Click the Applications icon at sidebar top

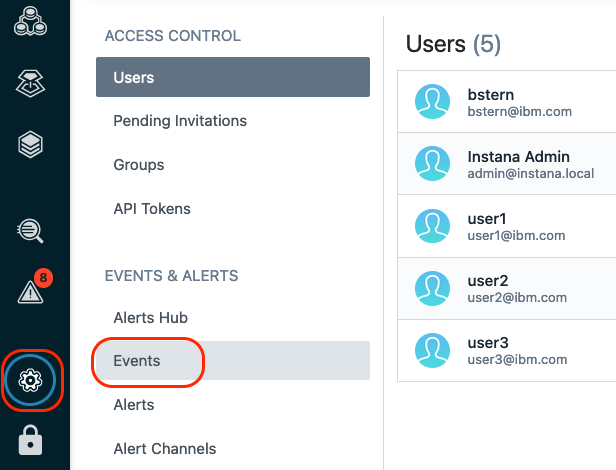tap(30, 21)
